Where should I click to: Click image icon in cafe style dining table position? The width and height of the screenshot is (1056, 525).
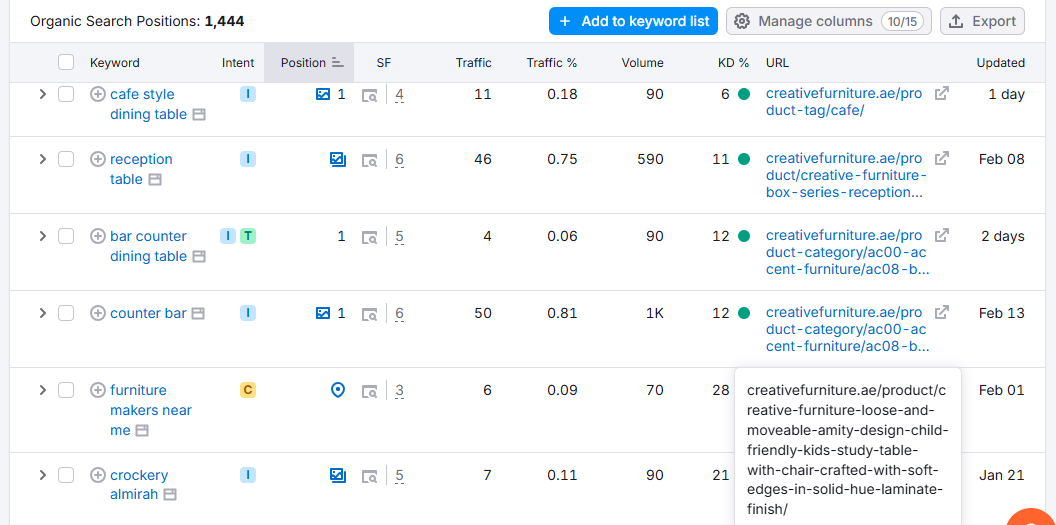323,95
